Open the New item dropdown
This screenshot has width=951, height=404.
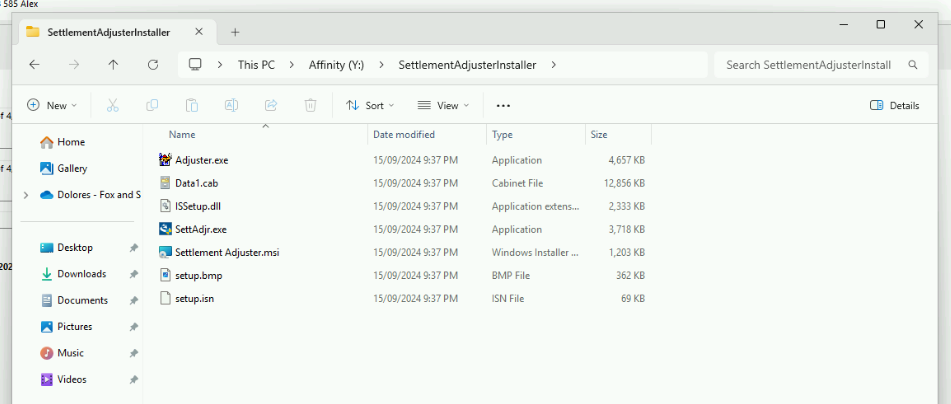[x=51, y=105]
